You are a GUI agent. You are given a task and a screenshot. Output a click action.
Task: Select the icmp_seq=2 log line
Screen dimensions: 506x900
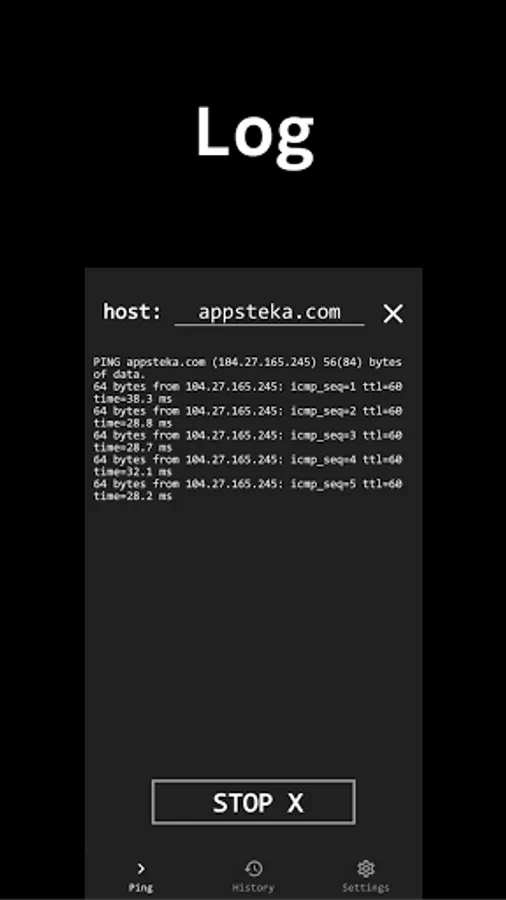248,417
